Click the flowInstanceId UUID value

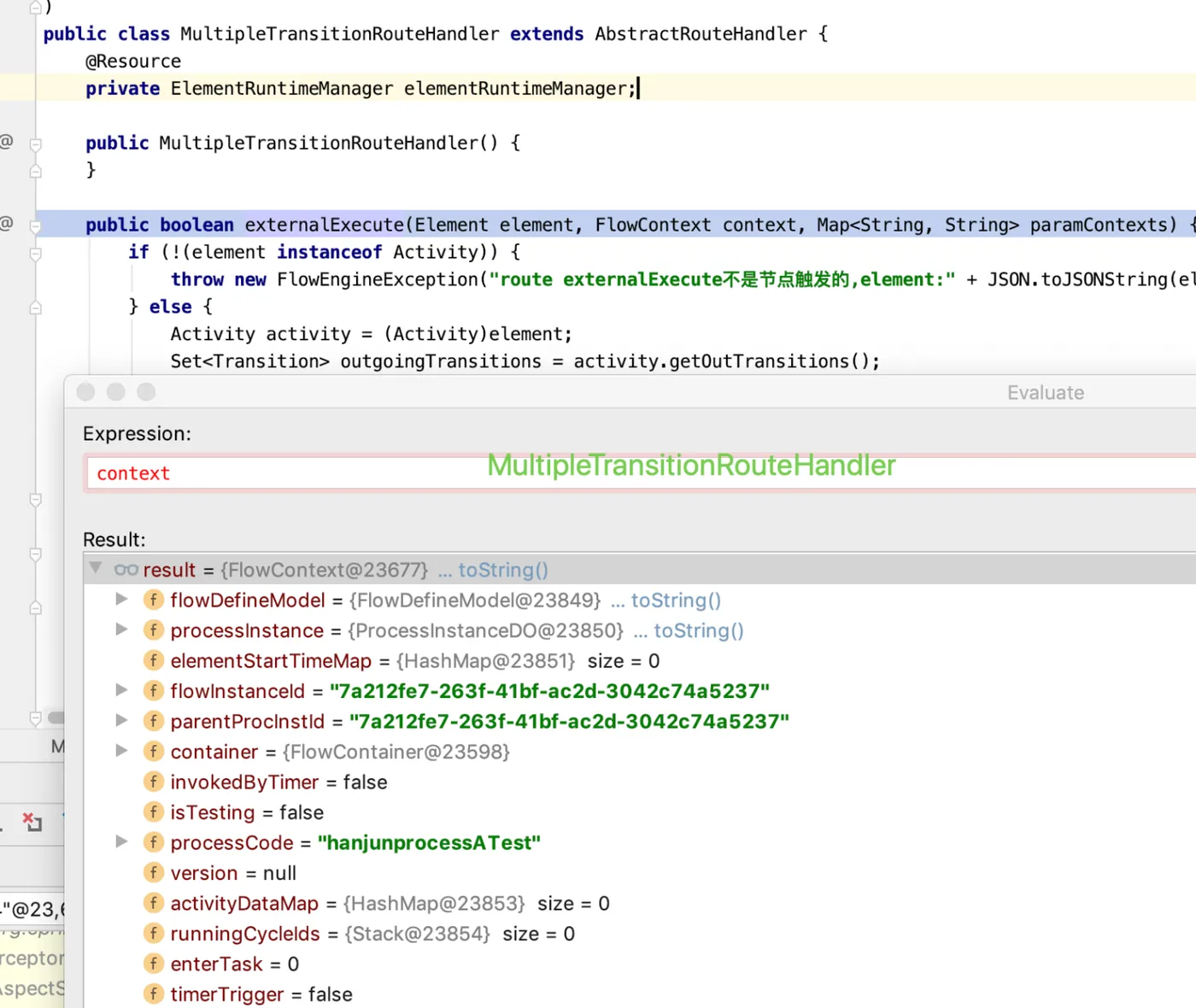(549, 691)
